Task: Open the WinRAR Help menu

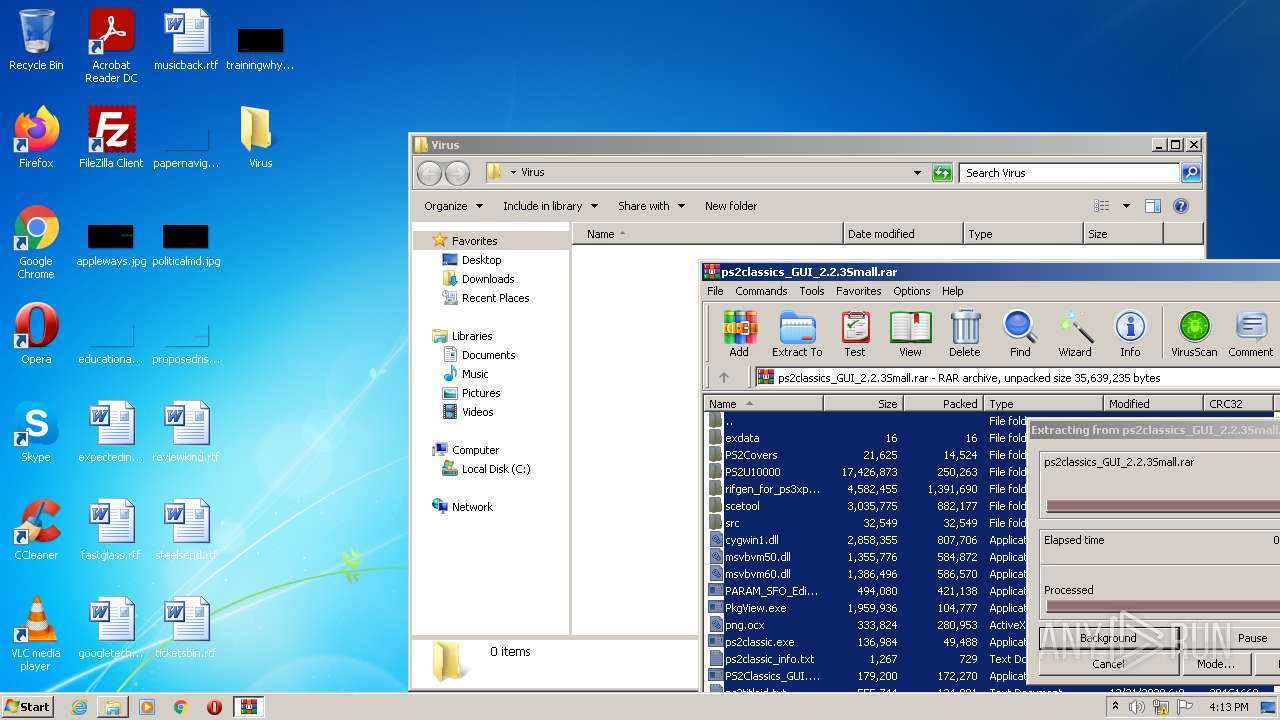Action: [x=953, y=291]
